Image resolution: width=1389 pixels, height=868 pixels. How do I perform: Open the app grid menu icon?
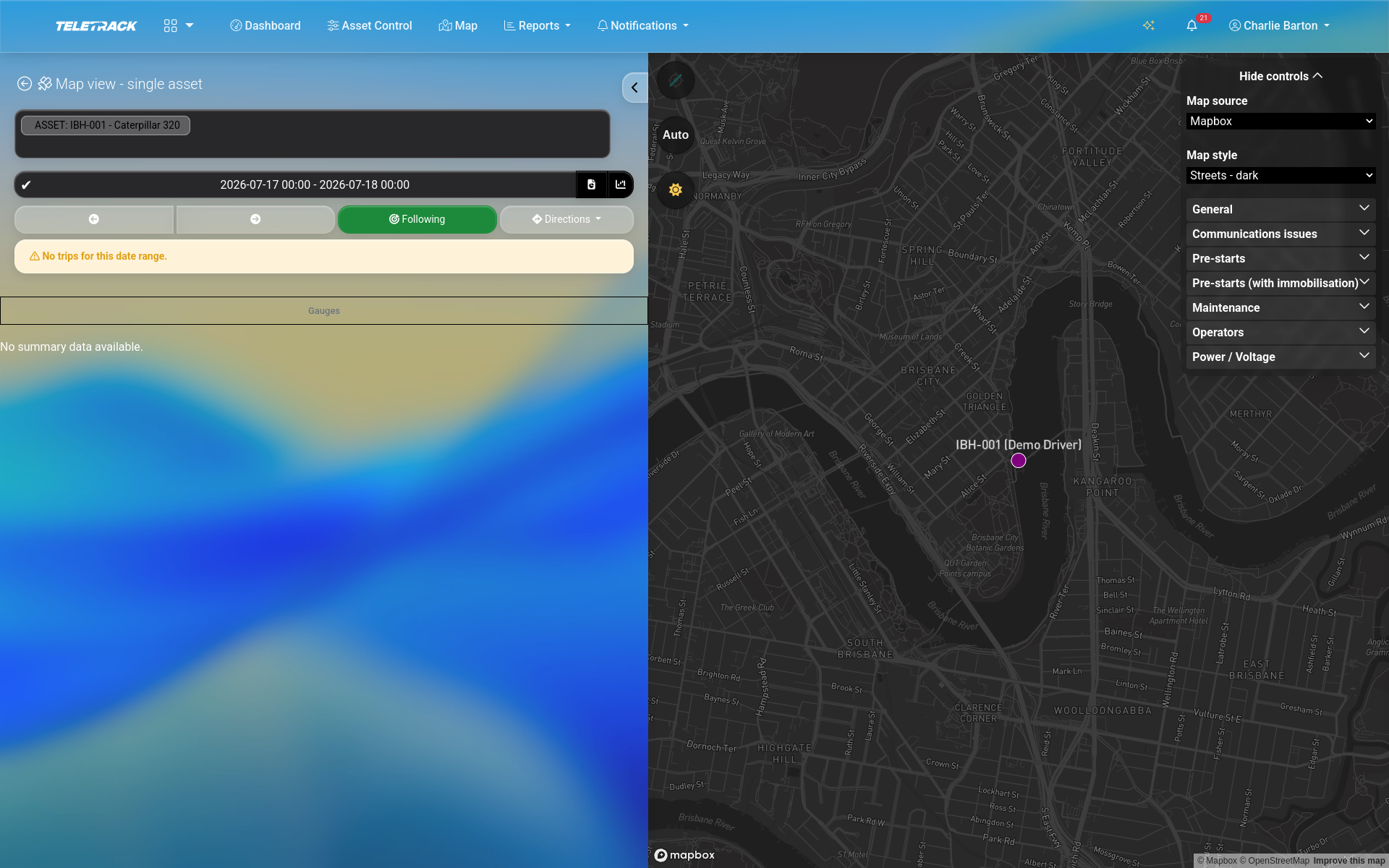171,26
